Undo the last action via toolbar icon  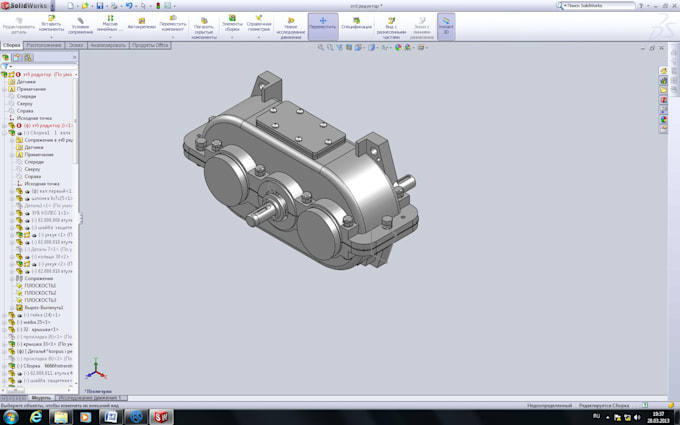129,6
